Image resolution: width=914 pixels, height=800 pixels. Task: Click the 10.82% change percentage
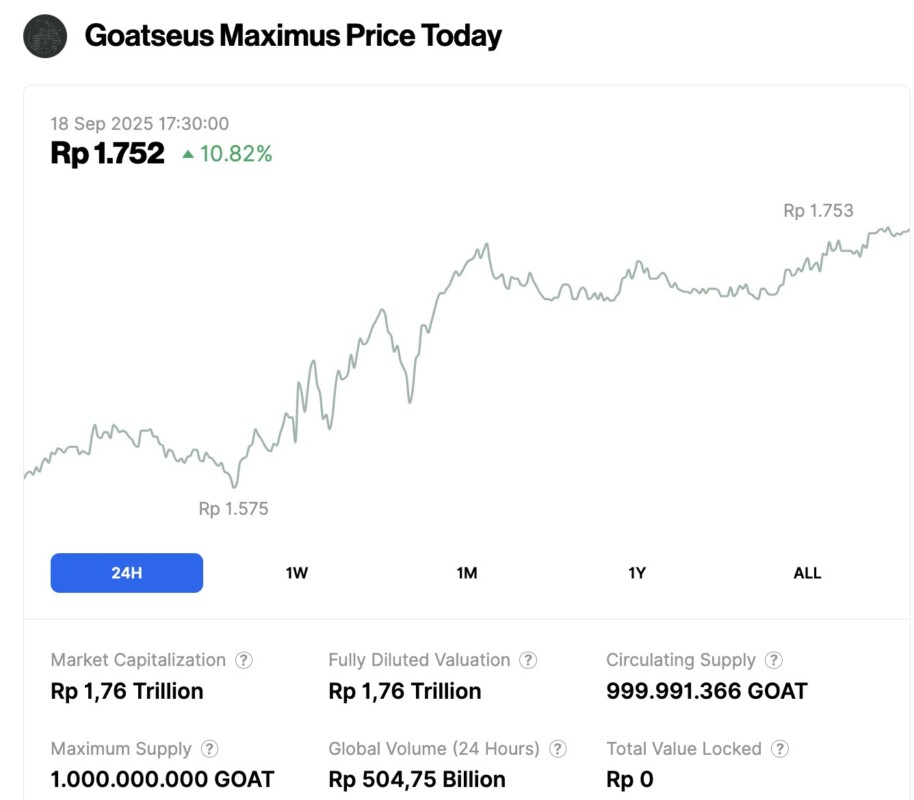[235, 154]
